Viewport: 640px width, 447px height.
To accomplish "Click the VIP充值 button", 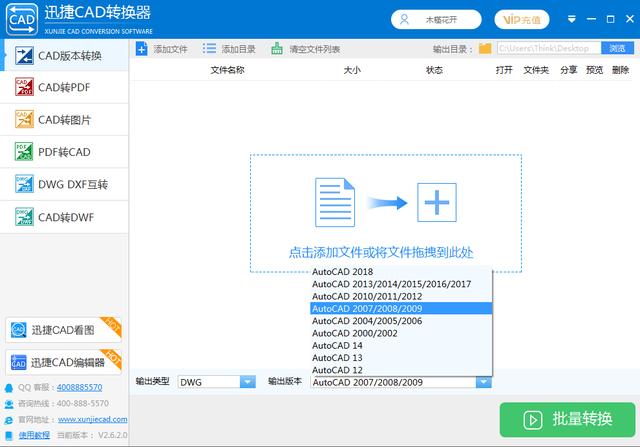I will (522, 20).
